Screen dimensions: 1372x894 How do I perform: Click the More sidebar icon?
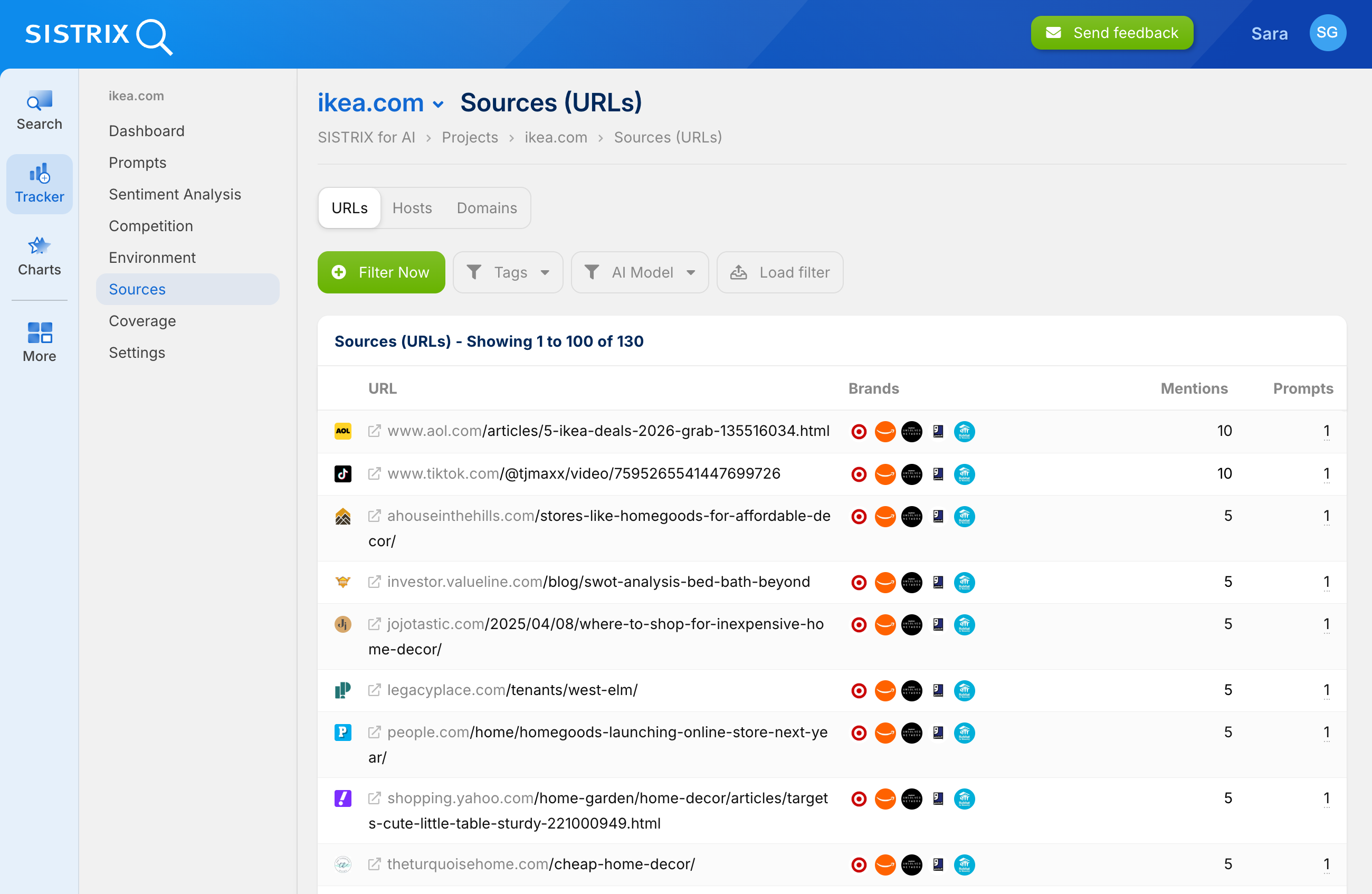click(x=39, y=341)
